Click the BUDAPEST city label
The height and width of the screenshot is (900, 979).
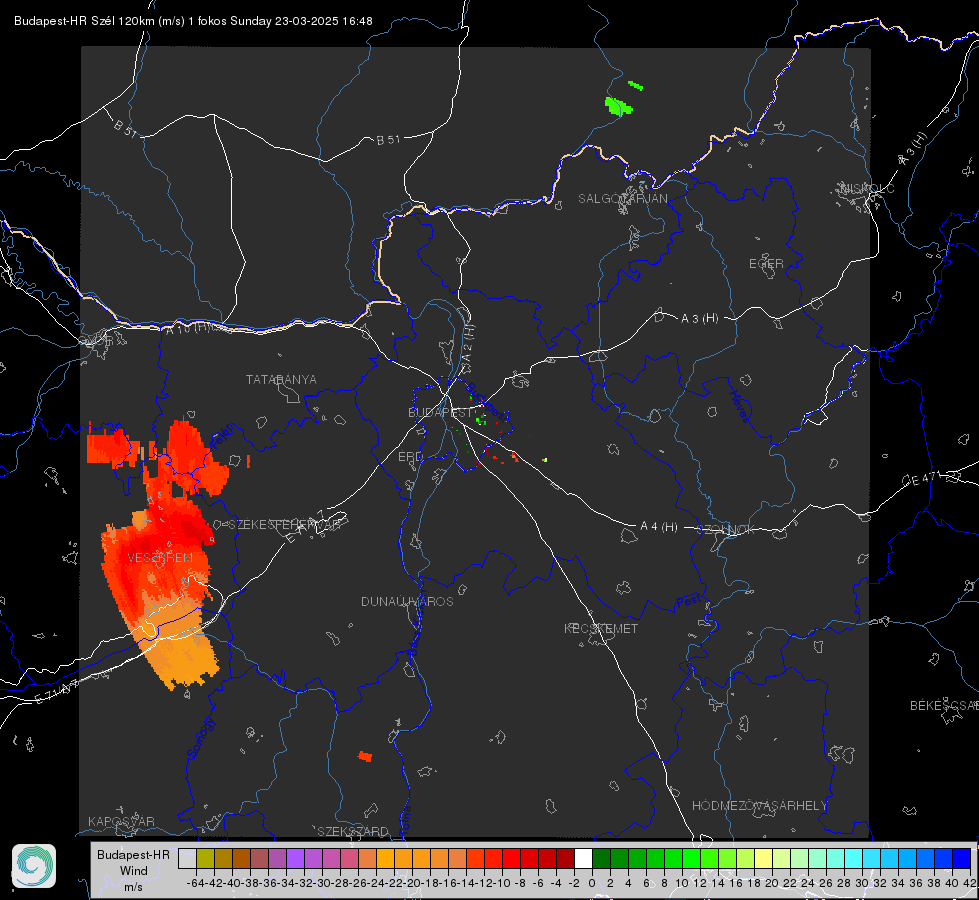click(x=440, y=412)
